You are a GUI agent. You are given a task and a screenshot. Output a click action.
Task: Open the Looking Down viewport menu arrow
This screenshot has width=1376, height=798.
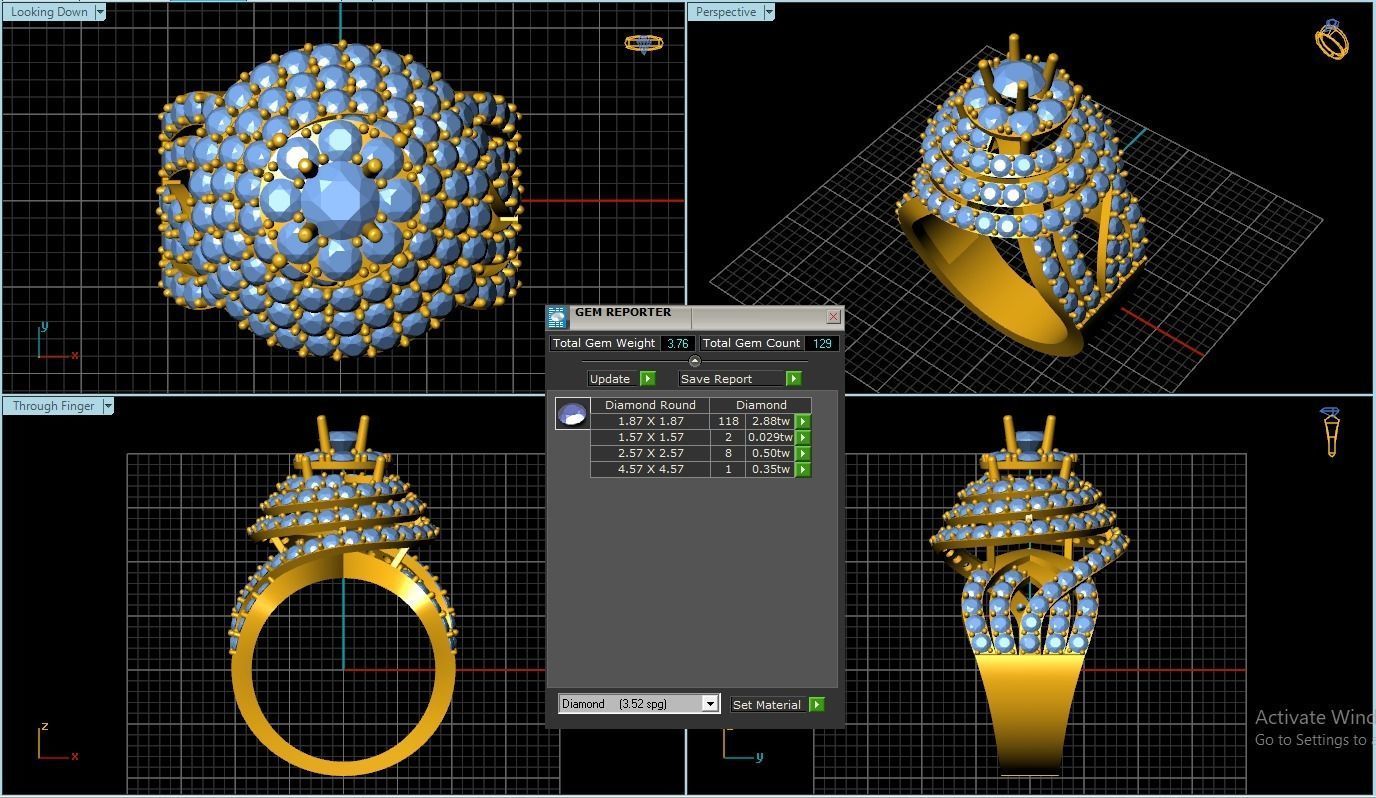pos(100,12)
